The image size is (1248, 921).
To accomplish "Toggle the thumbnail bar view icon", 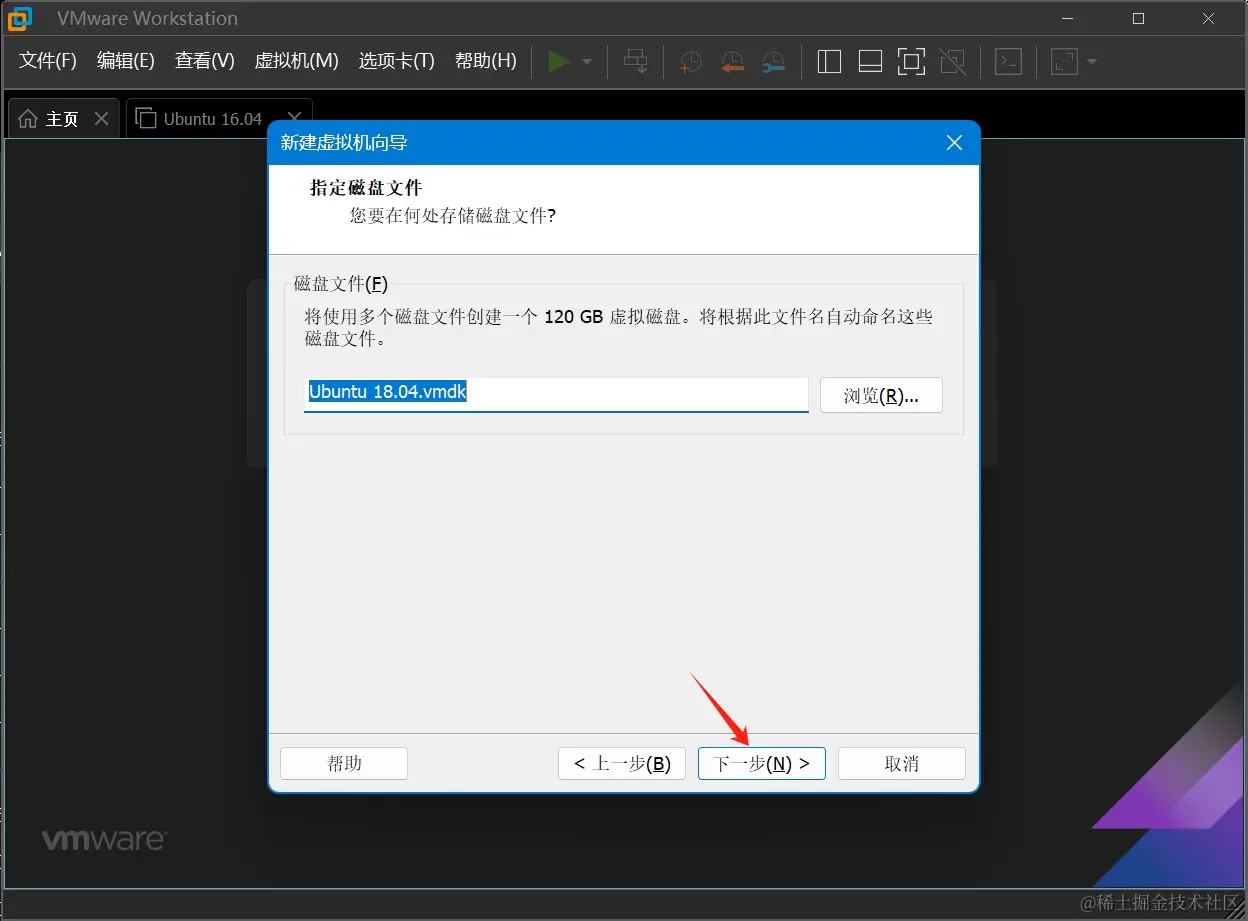I will (x=870, y=61).
